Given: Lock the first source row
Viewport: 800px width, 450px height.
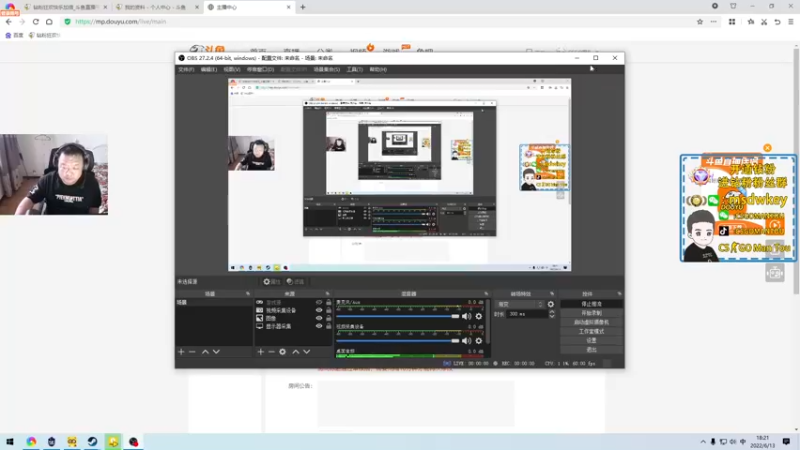Looking at the screenshot, I should (x=329, y=303).
